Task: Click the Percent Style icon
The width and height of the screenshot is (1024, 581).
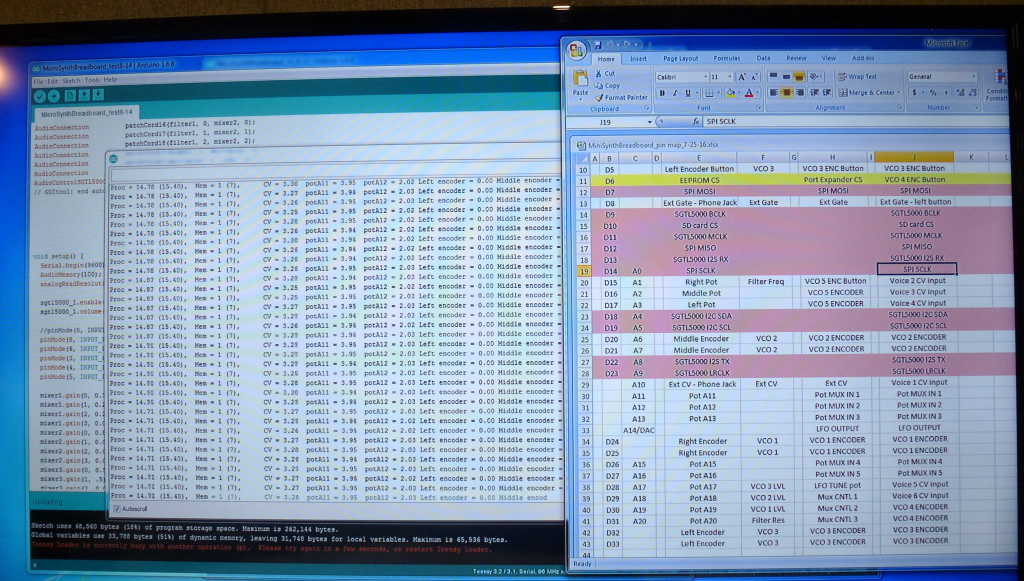Action: click(933, 93)
